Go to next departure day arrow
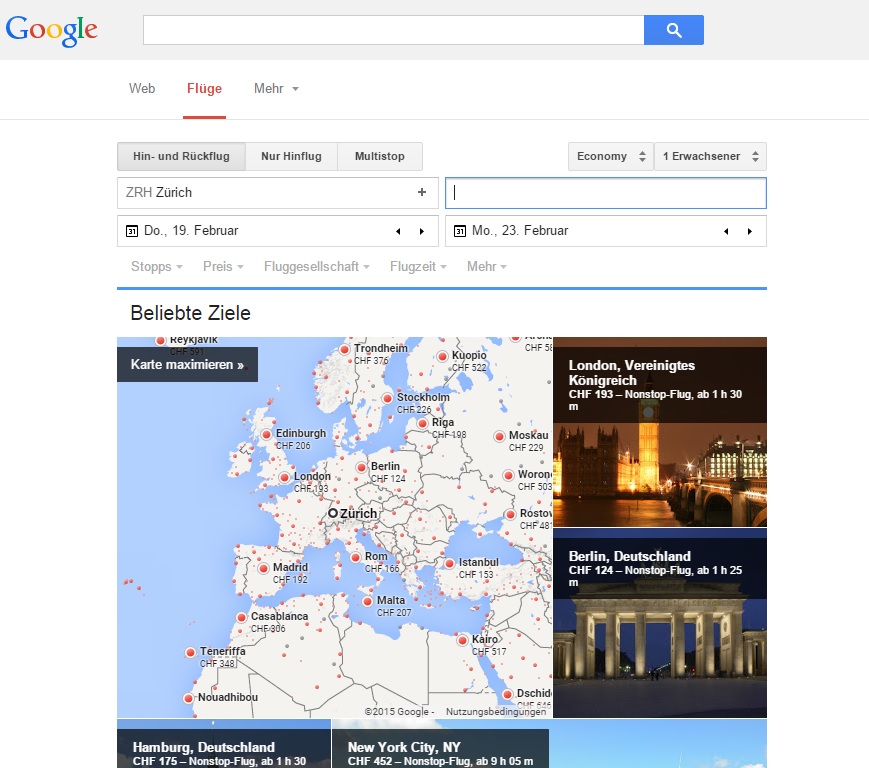The width and height of the screenshot is (869, 768). [422, 231]
